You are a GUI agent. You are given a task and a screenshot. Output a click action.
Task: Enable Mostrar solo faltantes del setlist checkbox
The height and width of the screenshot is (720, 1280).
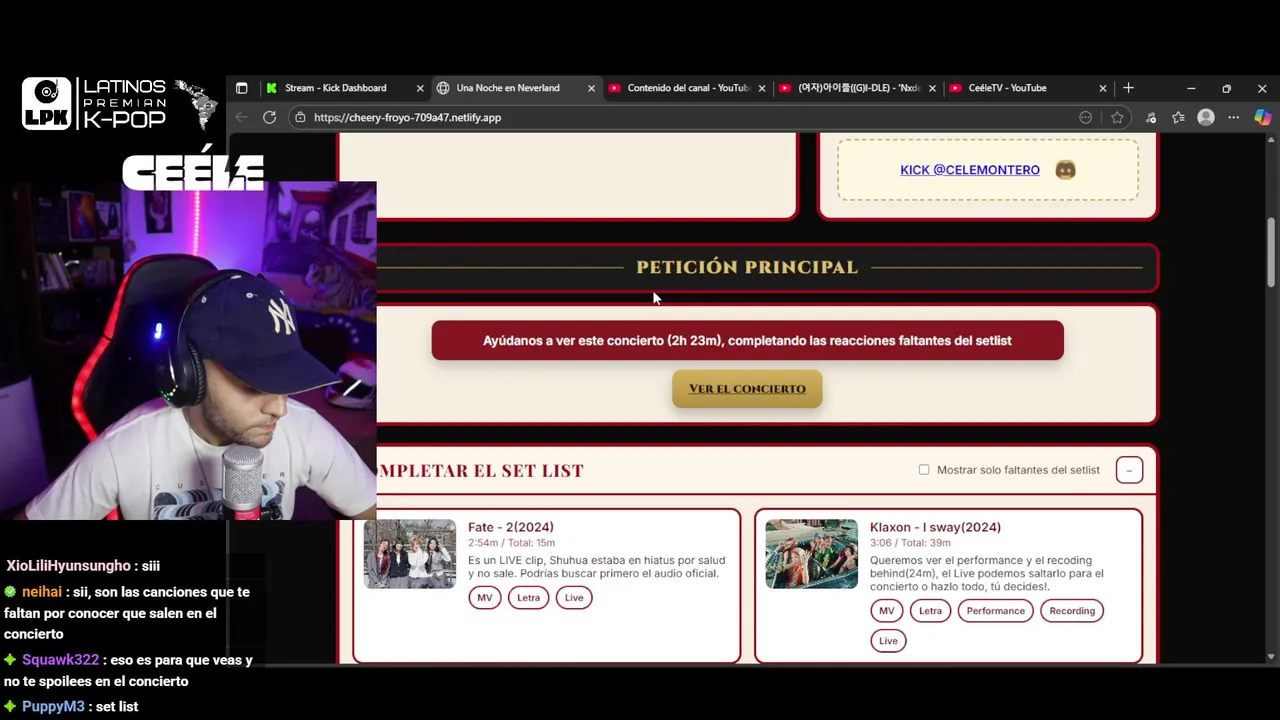point(924,470)
